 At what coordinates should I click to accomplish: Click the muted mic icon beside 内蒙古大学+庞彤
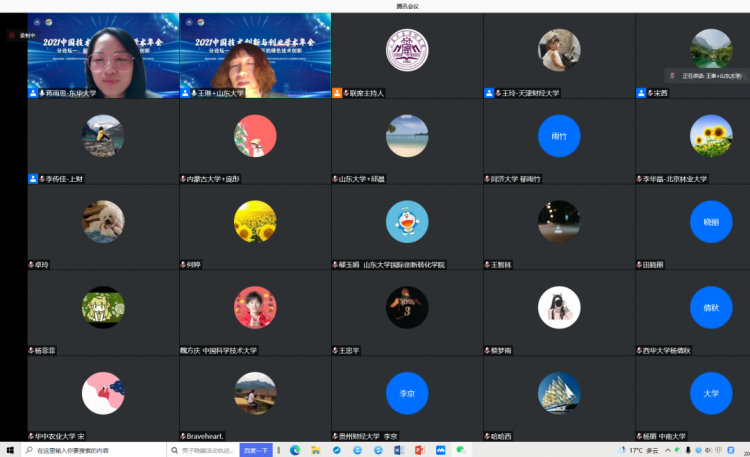[x=183, y=179]
